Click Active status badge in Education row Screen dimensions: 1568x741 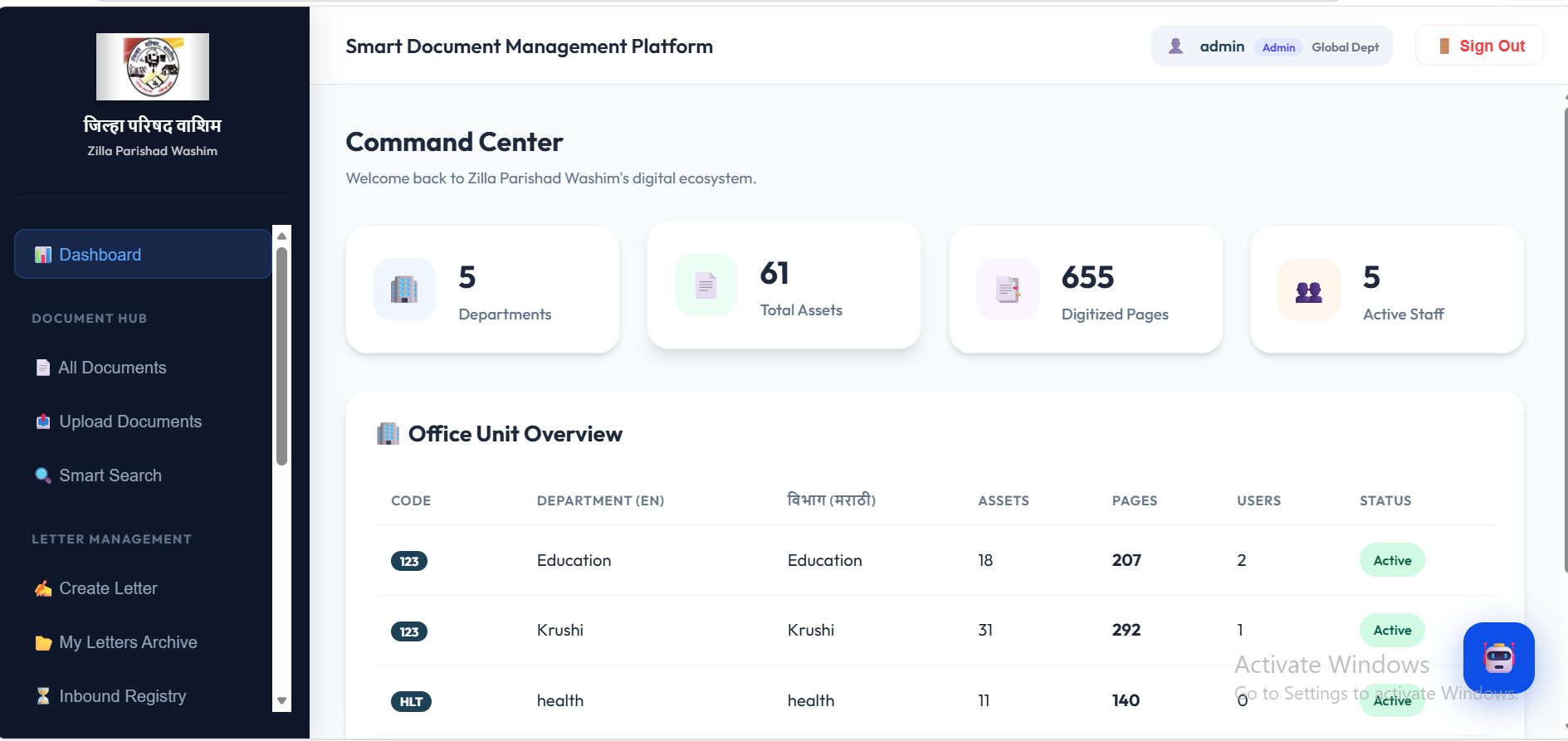click(x=1392, y=560)
